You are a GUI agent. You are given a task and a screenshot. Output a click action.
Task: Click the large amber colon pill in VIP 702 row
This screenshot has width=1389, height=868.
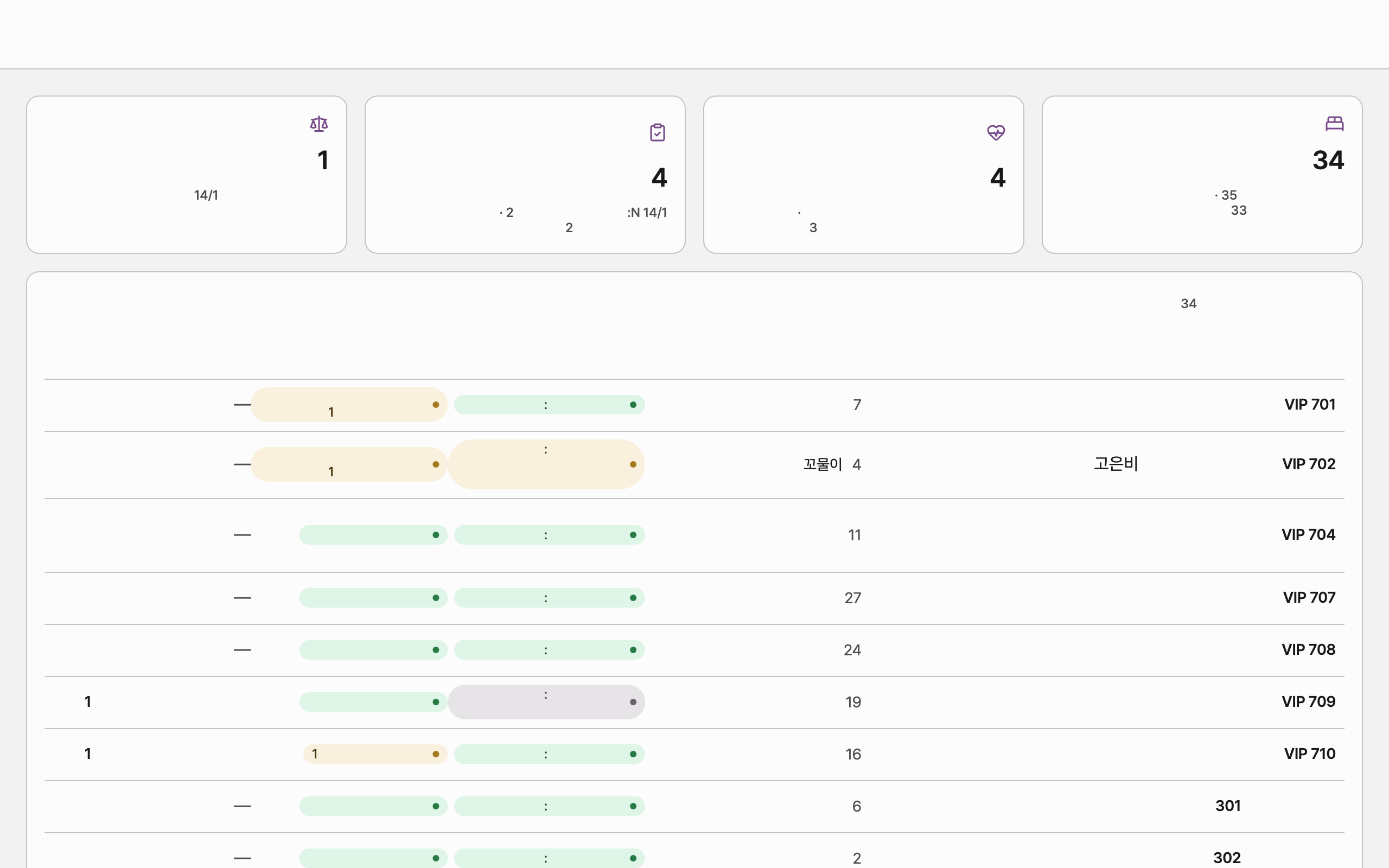pyautogui.click(x=546, y=464)
